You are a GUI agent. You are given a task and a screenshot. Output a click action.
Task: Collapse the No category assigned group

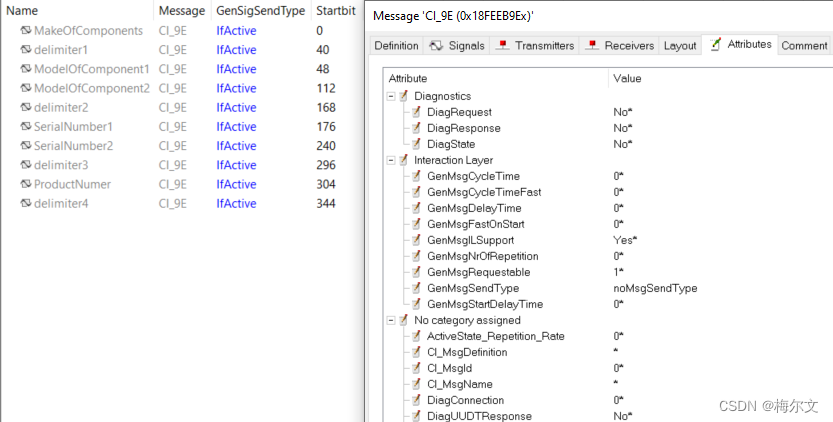click(x=392, y=320)
